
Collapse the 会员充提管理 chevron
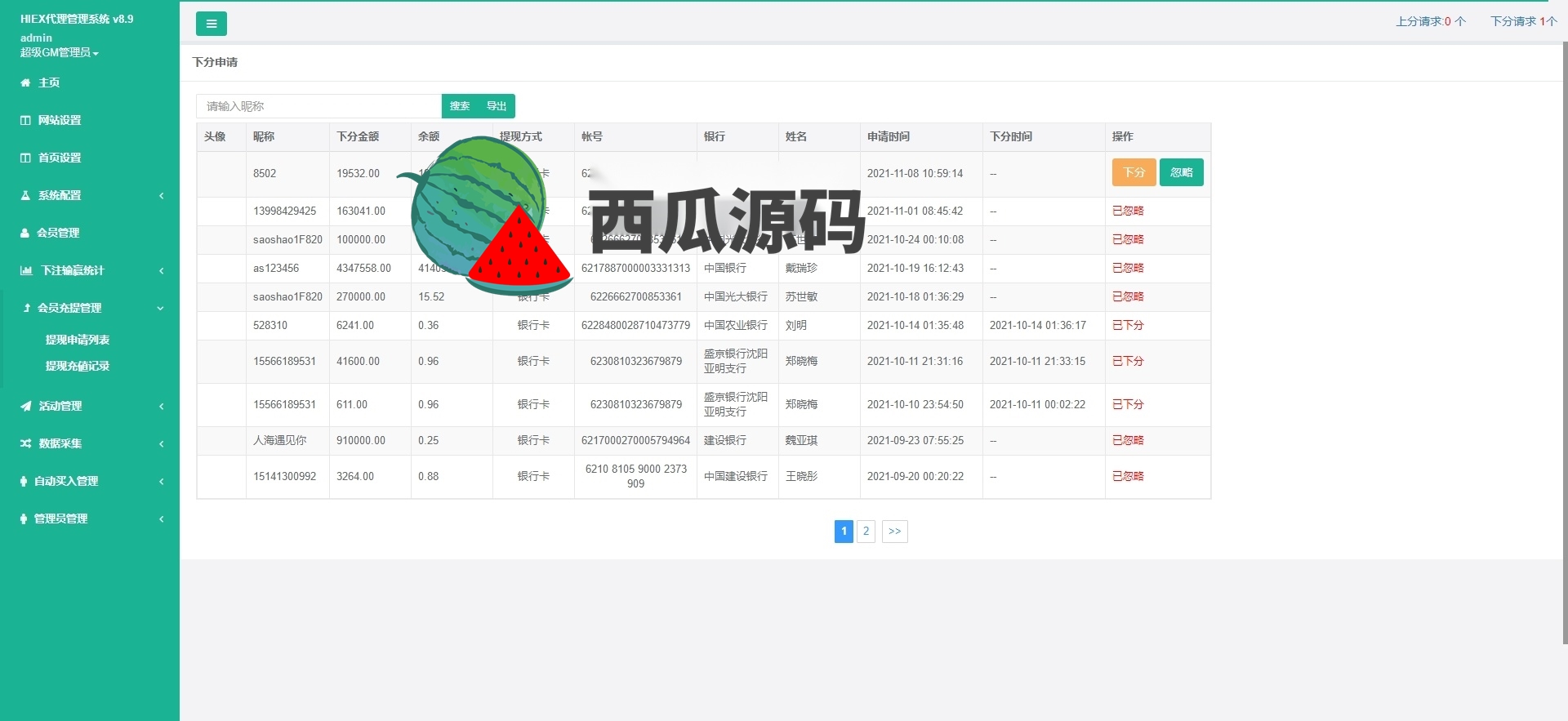(160, 308)
